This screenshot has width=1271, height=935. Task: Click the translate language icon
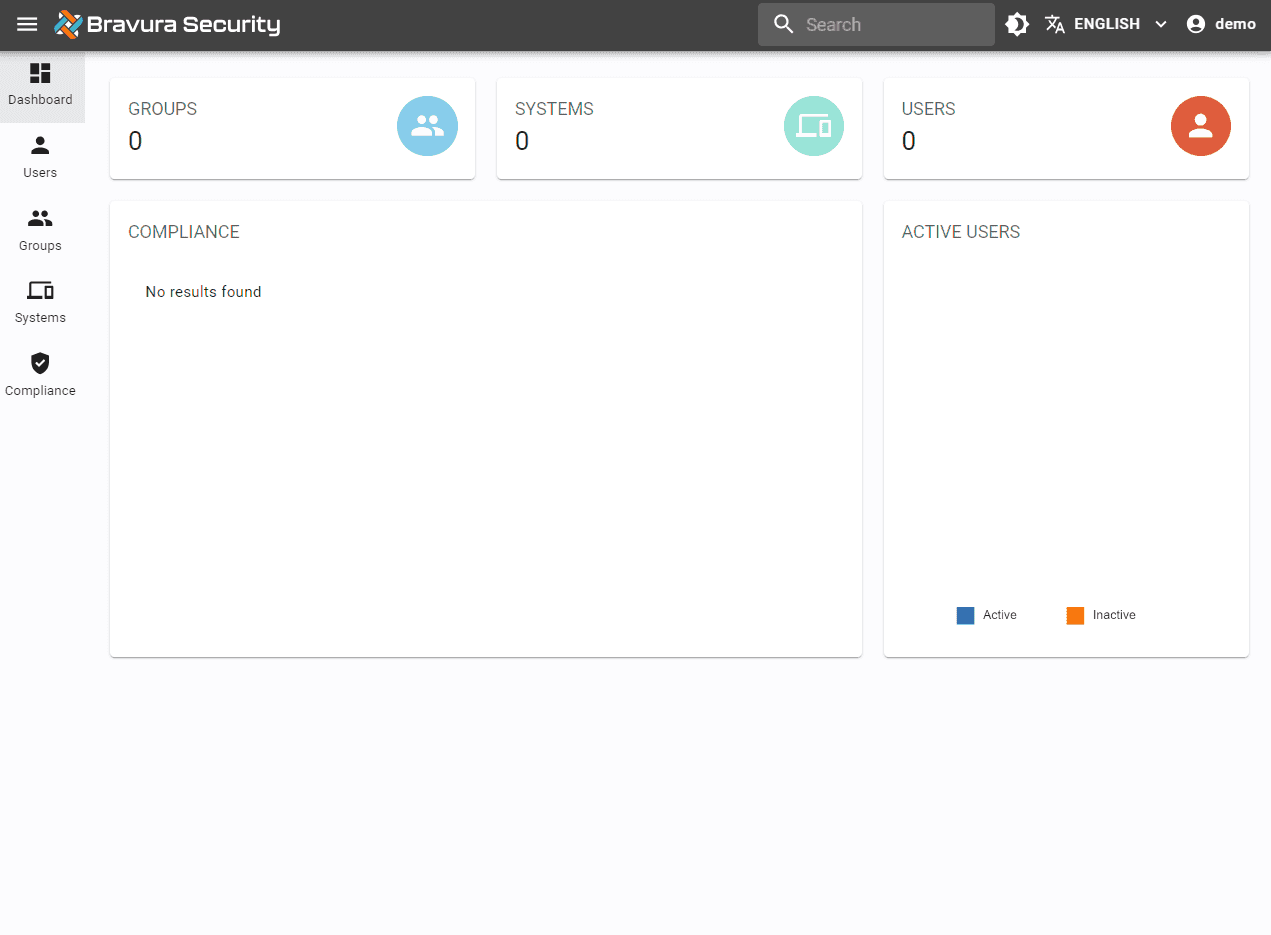point(1055,25)
